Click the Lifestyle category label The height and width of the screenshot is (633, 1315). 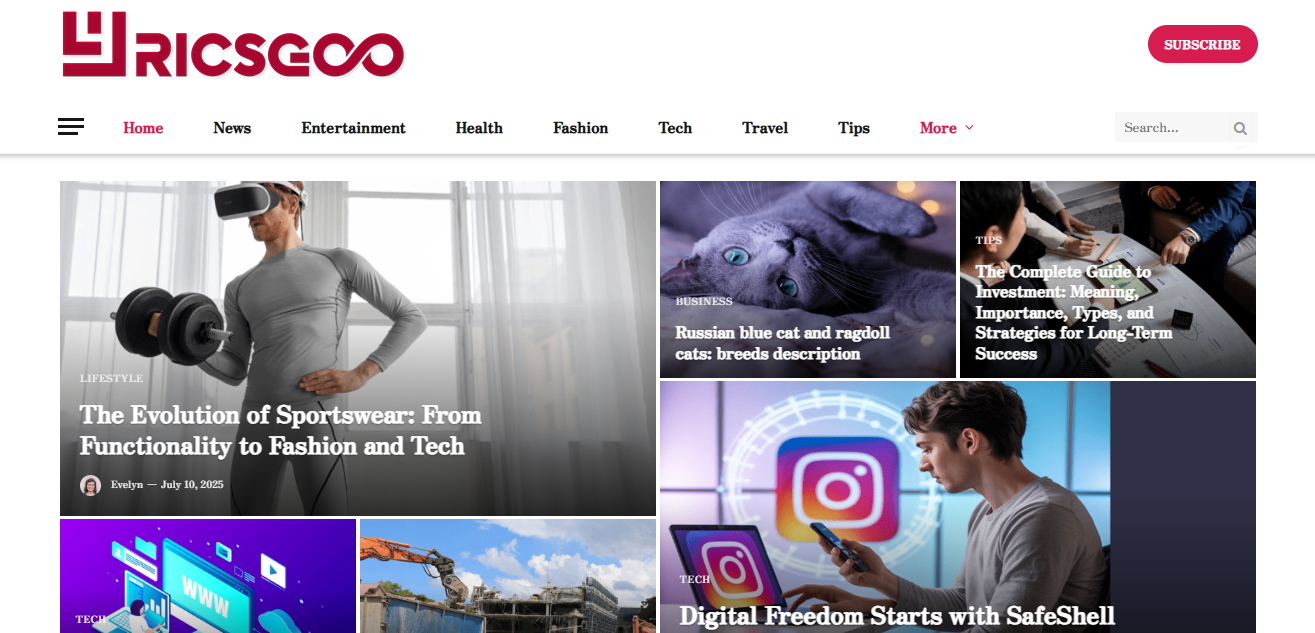pyautogui.click(x=112, y=378)
